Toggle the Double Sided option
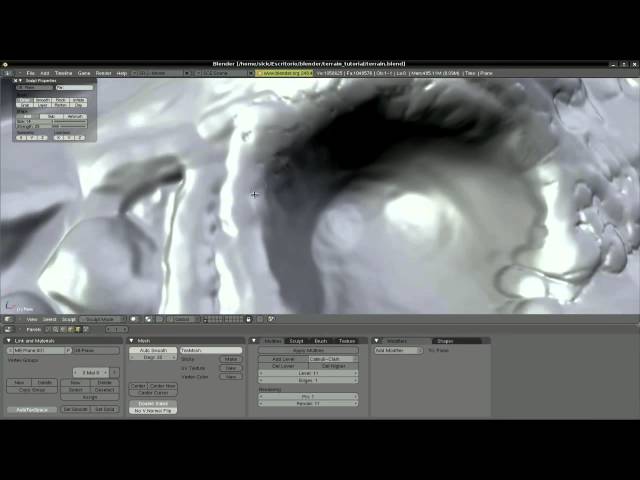640x480 pixels. point(153,404)
